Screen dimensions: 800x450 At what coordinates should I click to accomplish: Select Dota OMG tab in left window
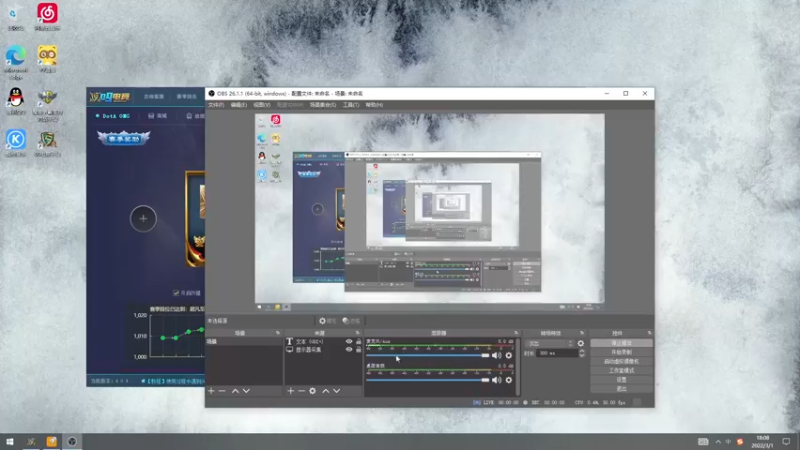[x=113, y=116]
